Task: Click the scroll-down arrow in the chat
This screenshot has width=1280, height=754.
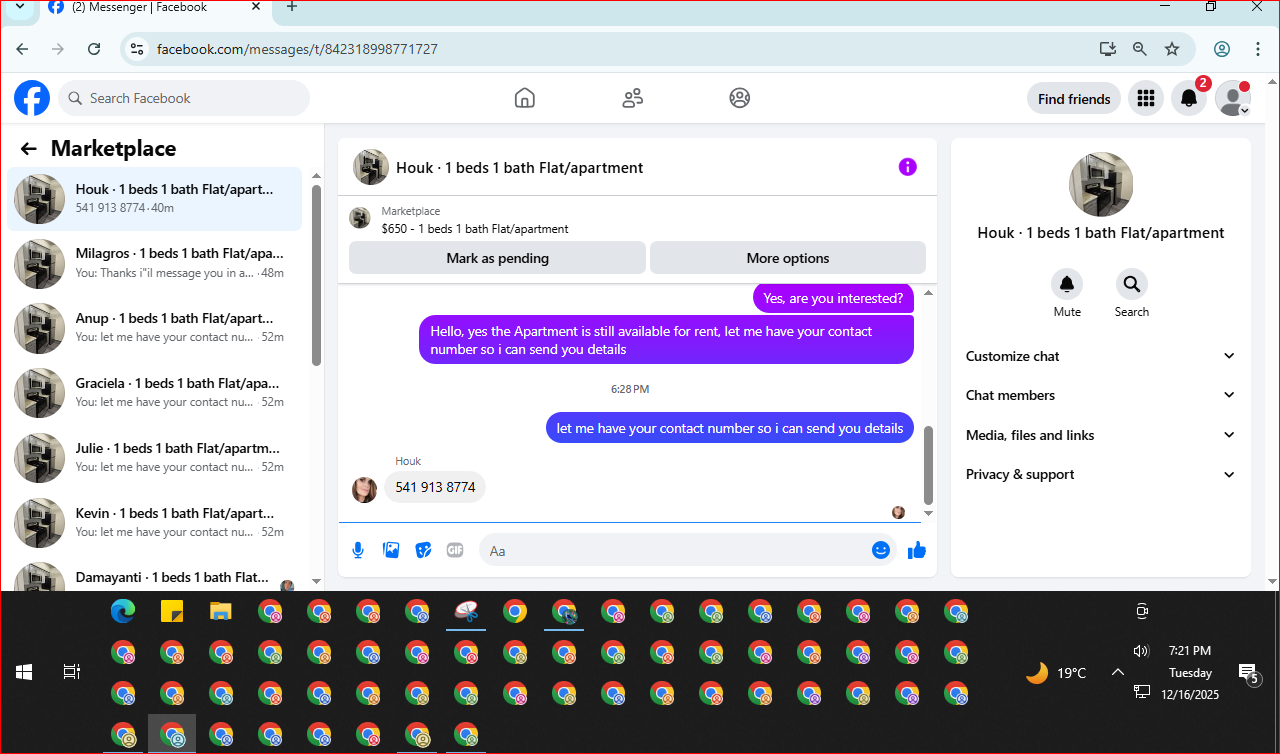Action: (928, 513)
